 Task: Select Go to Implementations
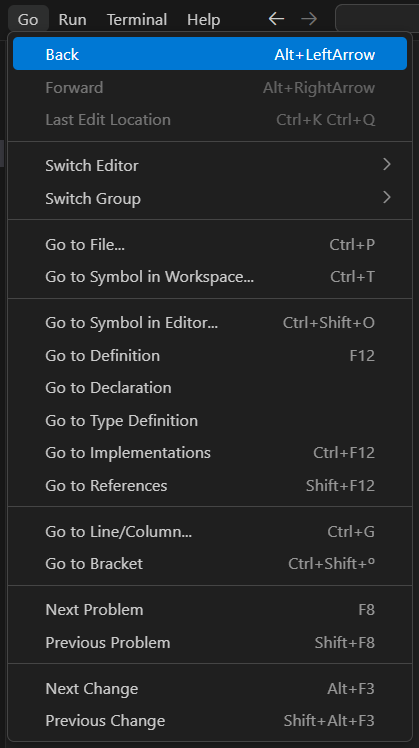(x=210, y=453)
